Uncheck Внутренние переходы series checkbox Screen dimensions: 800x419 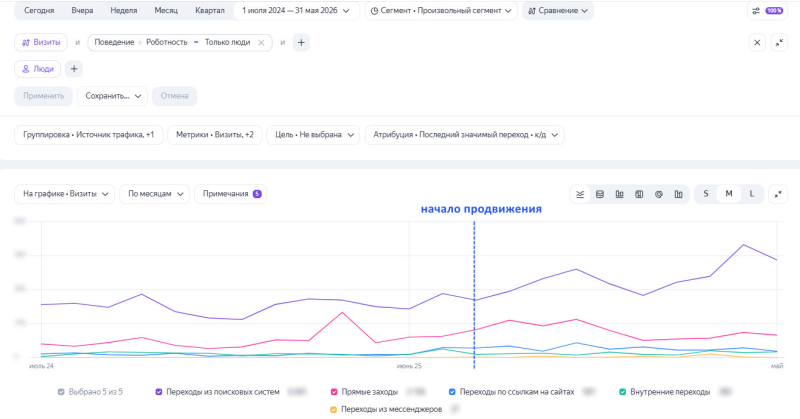click(x=622, y=392)
